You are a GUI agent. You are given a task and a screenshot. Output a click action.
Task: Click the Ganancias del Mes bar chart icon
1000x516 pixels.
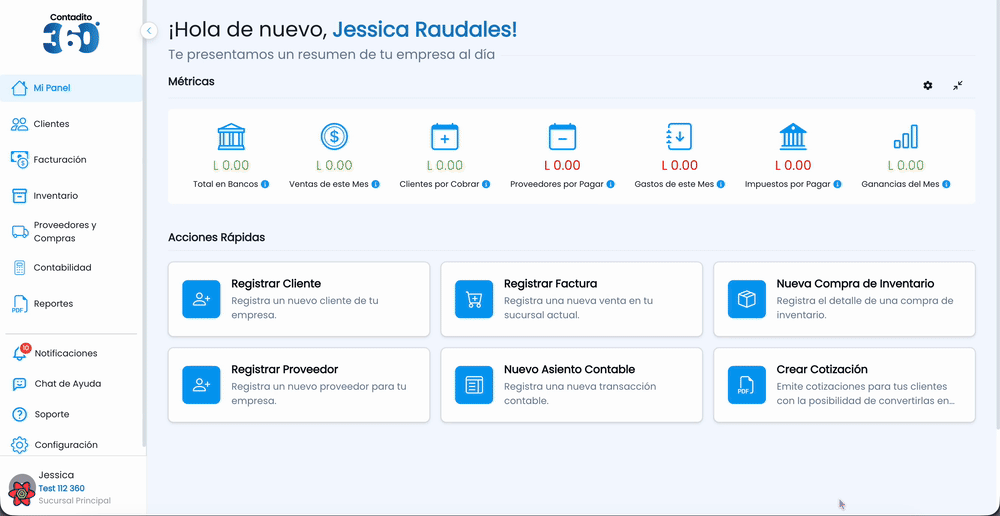point(906,136)
